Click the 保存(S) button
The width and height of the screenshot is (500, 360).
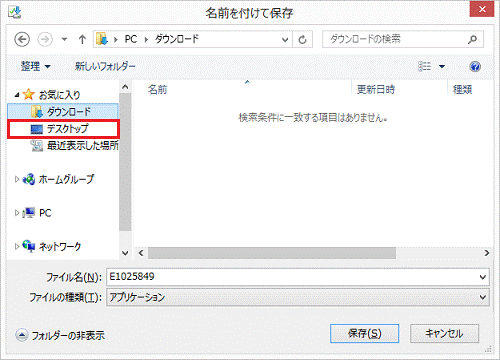364,333
